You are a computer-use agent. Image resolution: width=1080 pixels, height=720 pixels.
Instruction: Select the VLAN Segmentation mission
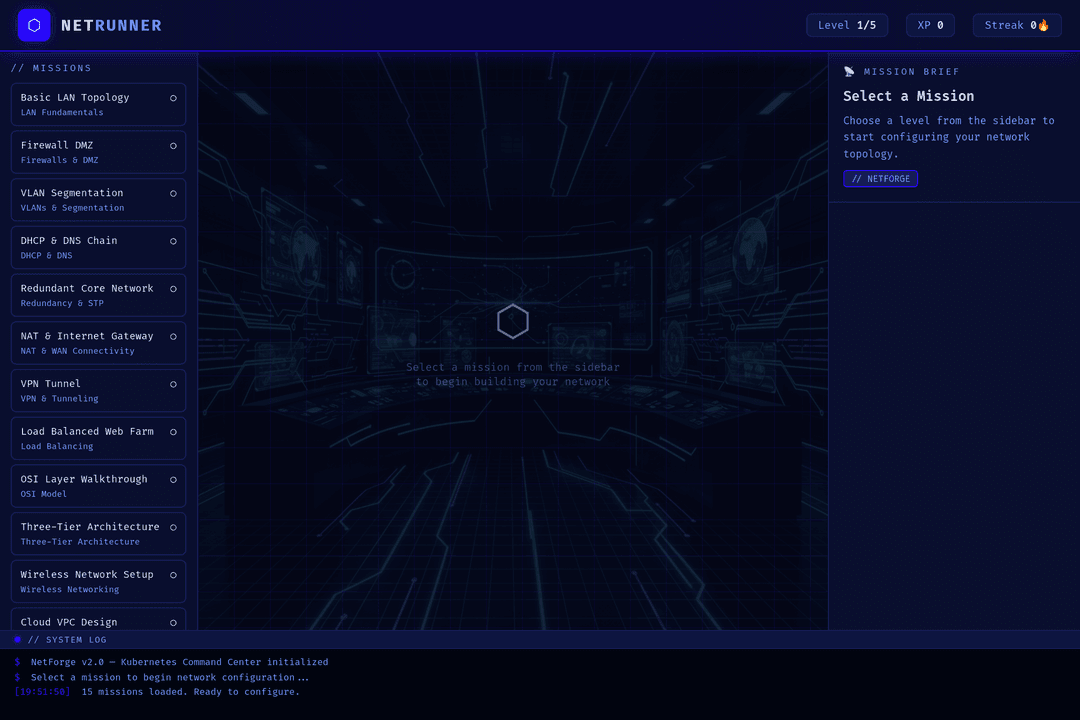(98, 200)
